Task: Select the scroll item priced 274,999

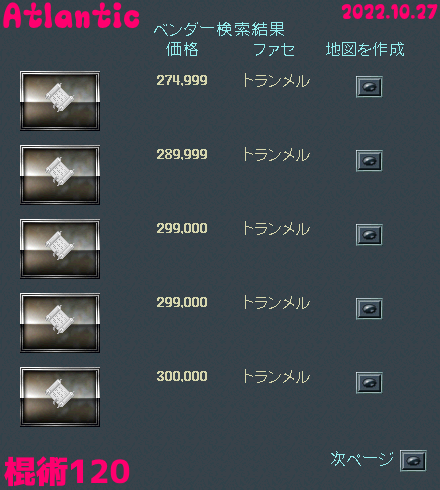Action: (x=60, y=101)
